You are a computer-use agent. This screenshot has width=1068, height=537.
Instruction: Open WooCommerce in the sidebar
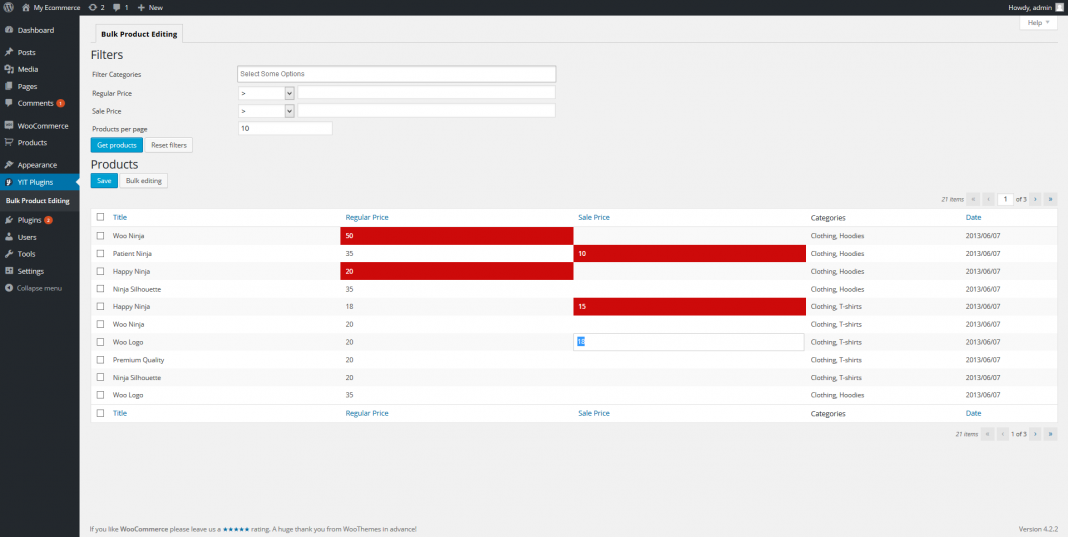(42, 126)
